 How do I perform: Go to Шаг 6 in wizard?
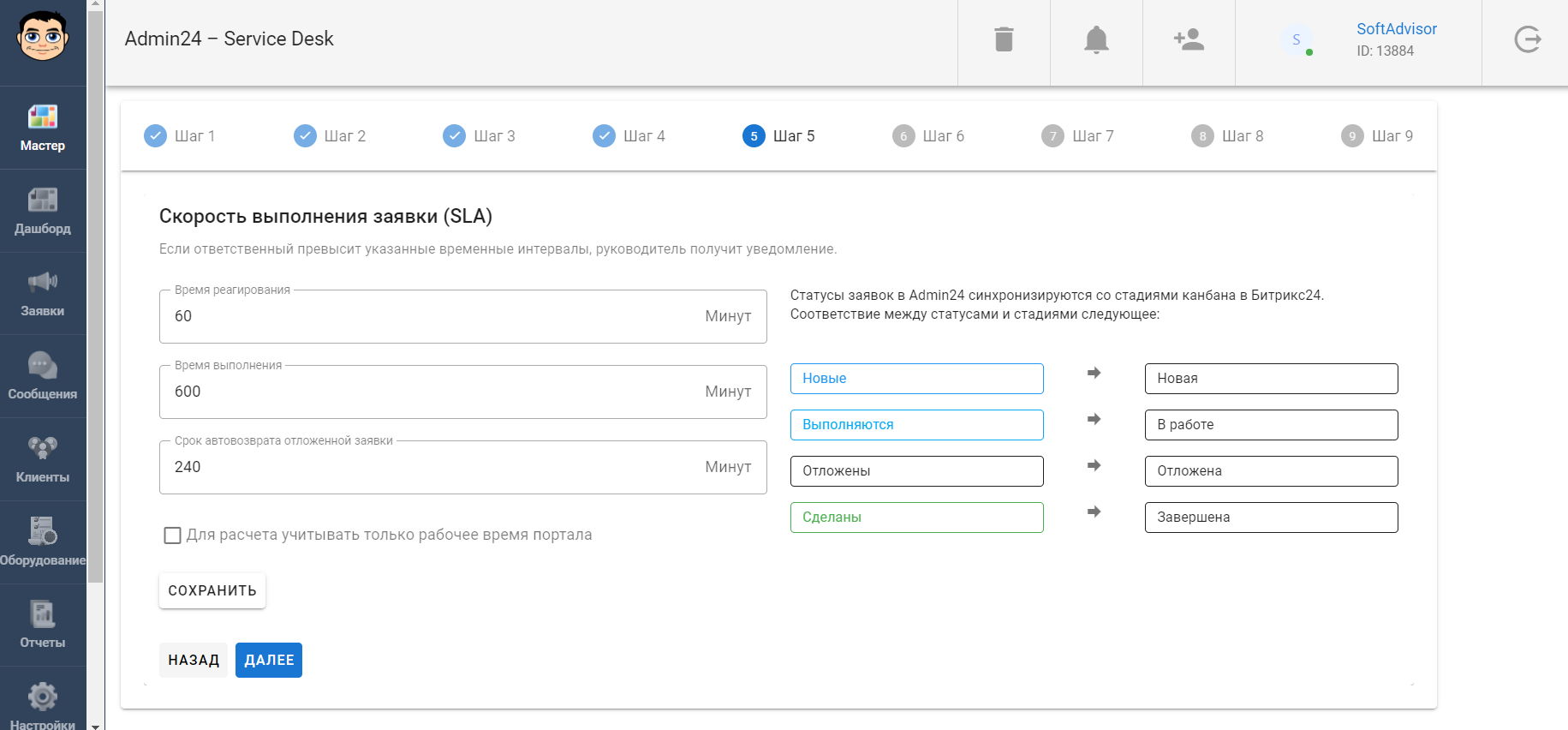coord(928,136)
